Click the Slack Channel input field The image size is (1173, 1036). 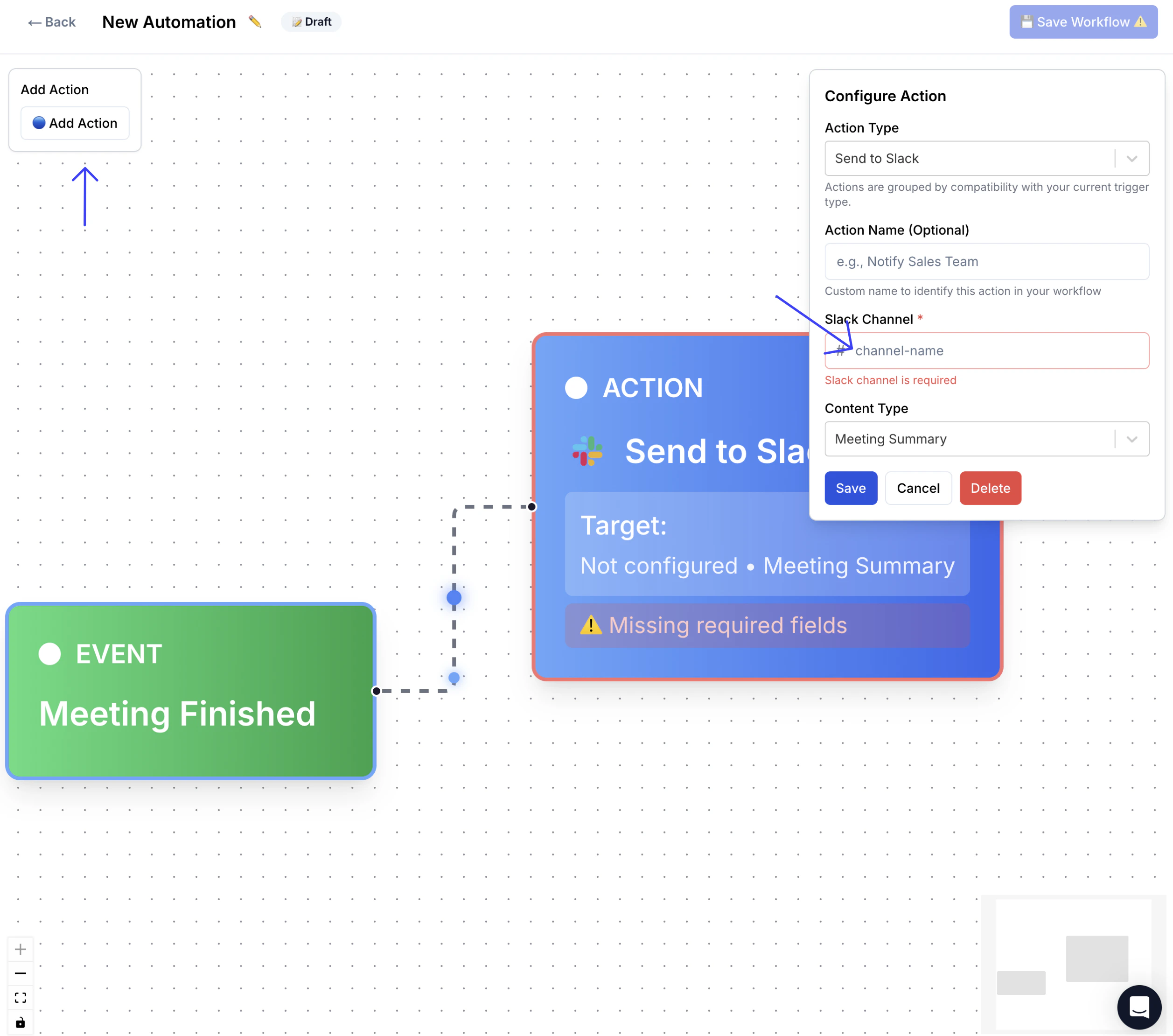[x=986, y=350]
